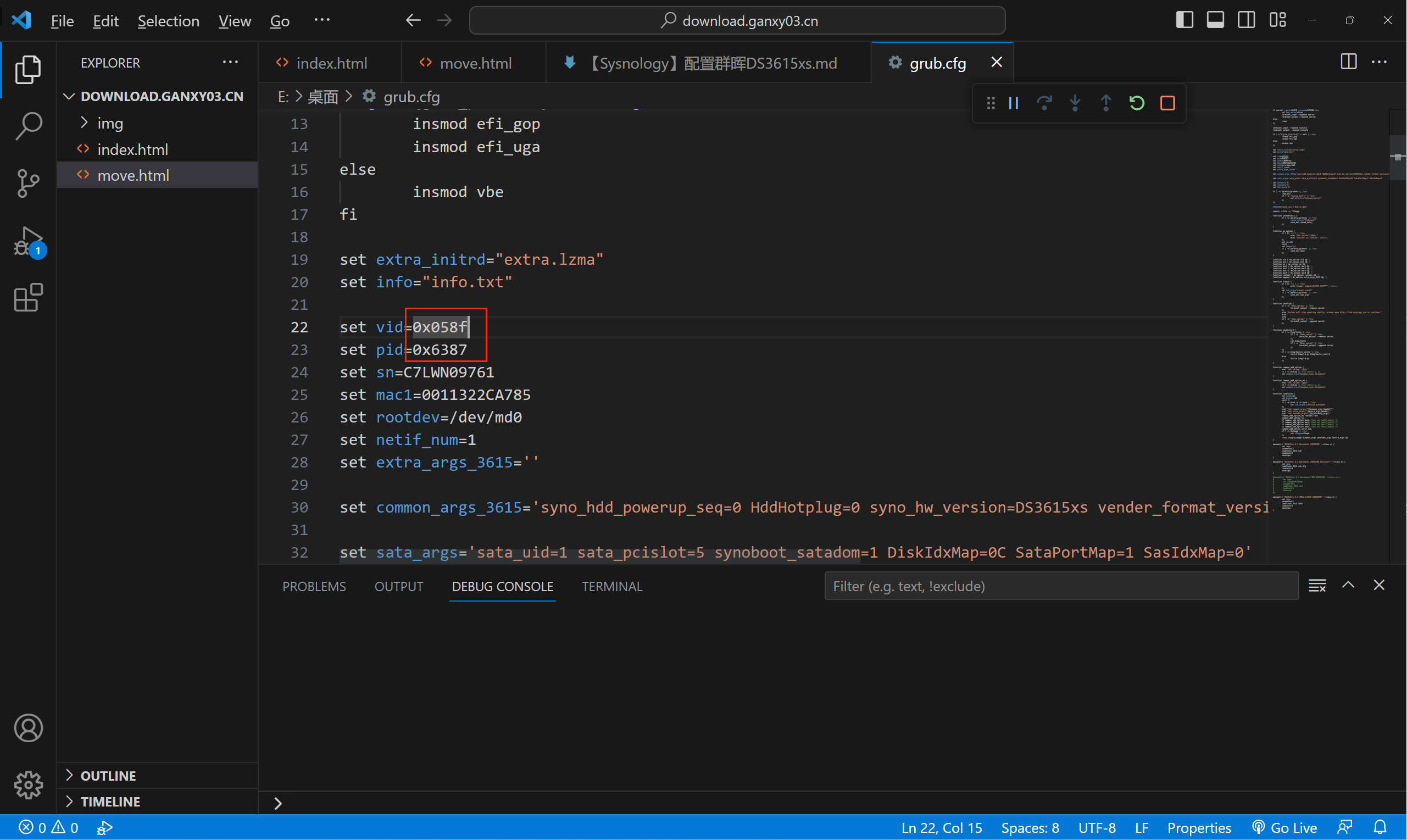Viewport: 1407px width, 840px height.
Task: Restart the debug session
Action: (1137, 103)
